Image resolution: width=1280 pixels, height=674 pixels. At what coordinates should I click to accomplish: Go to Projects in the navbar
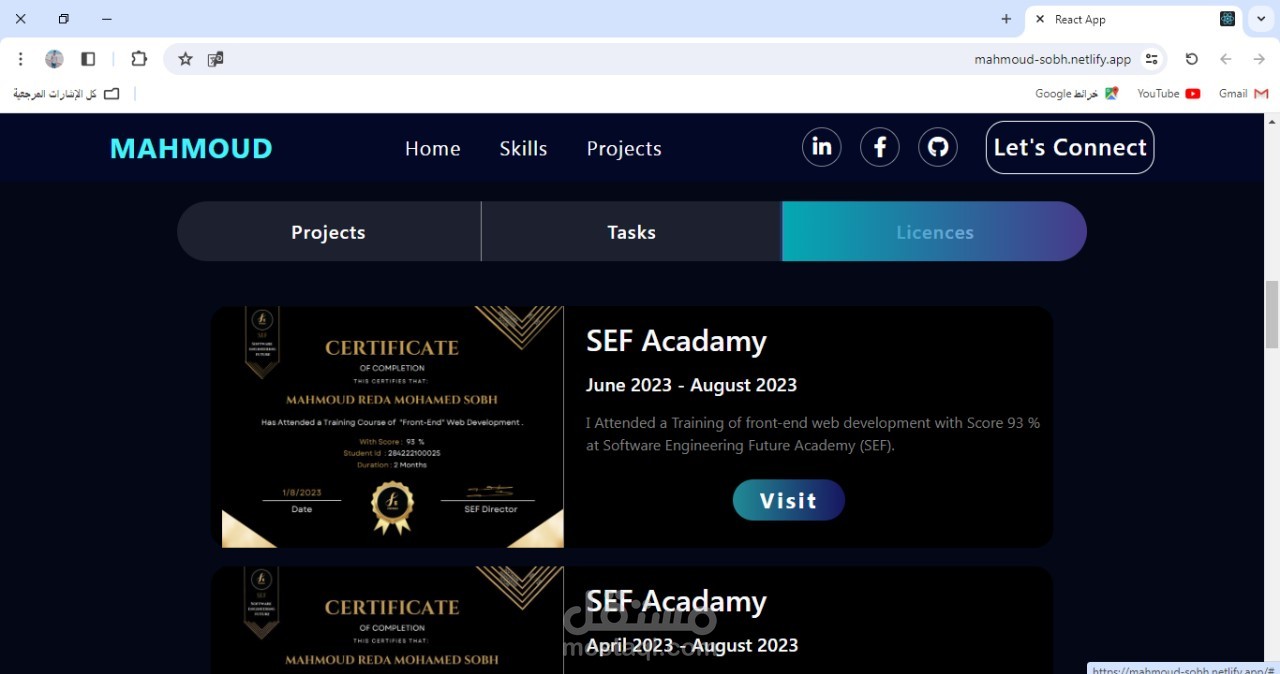pos(624,148)
